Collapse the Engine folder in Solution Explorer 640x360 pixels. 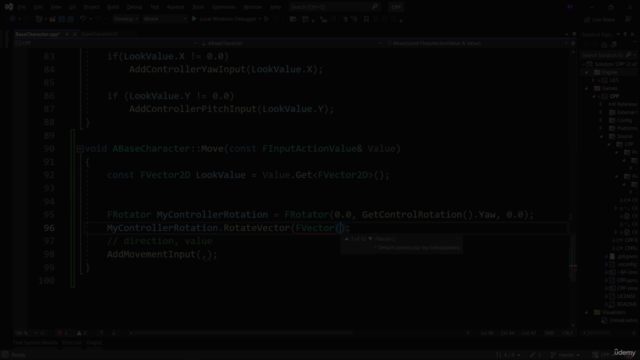tap(587, 72)
